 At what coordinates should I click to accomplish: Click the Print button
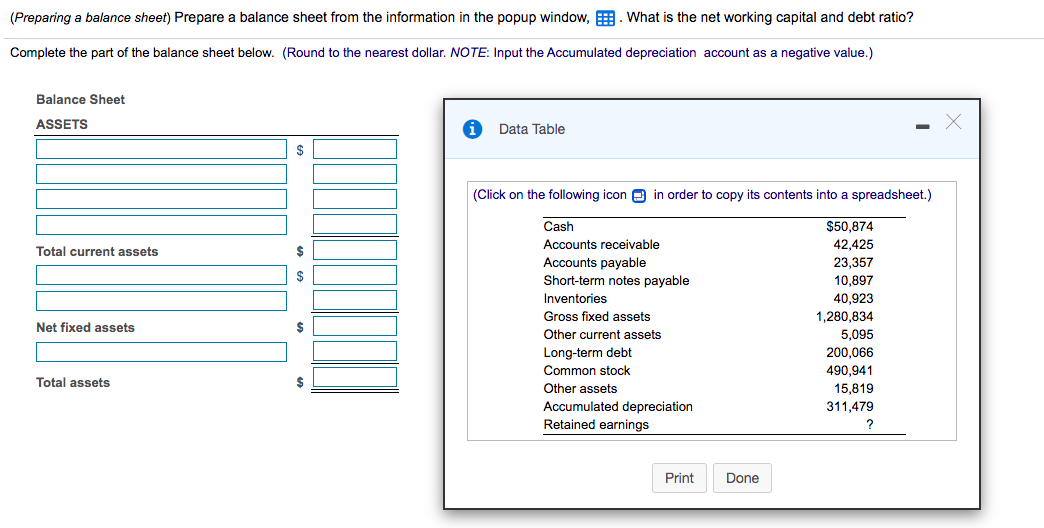tap(679, 478)
